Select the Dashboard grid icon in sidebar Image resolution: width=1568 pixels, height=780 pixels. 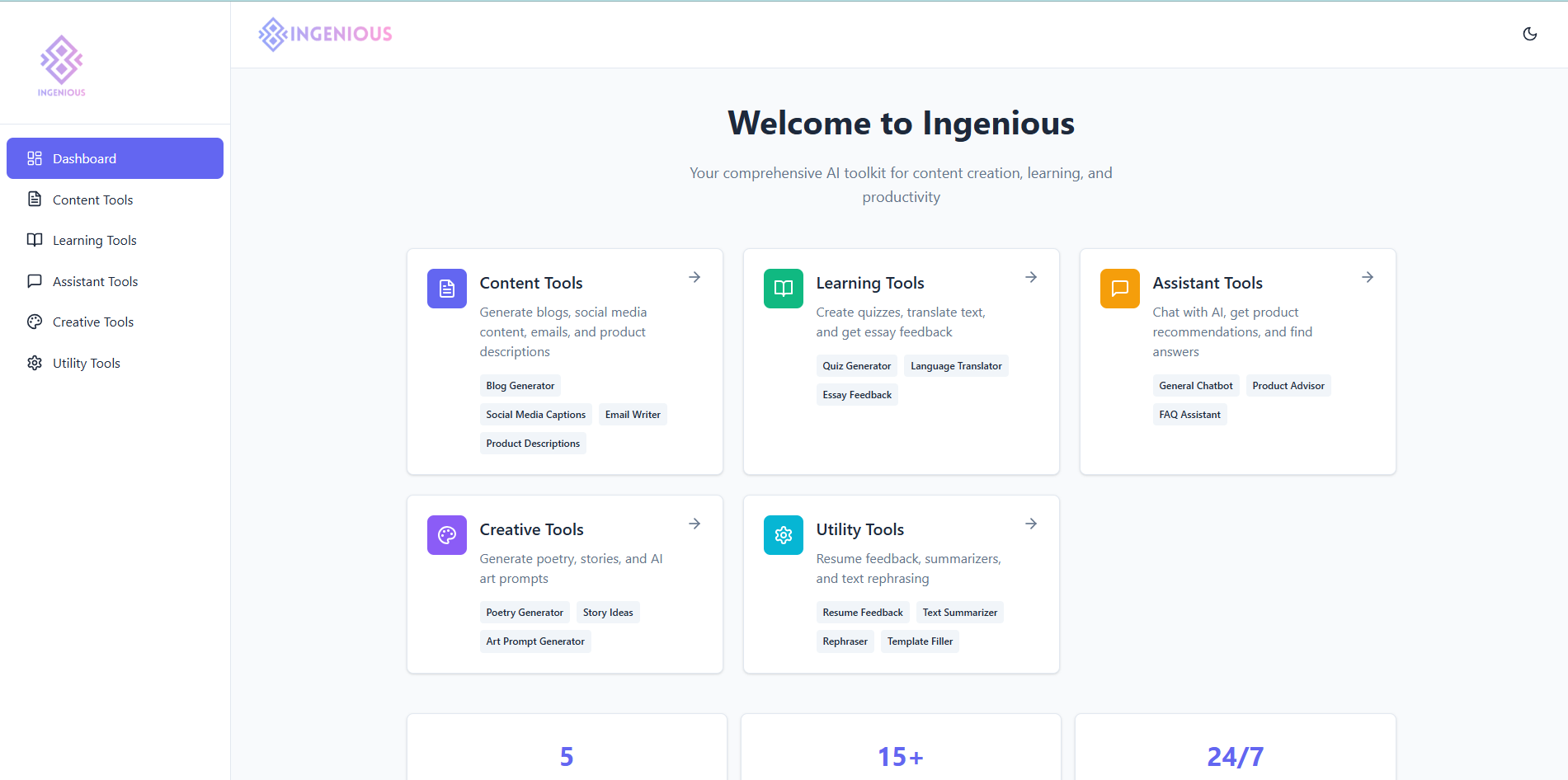click(34, 157)
